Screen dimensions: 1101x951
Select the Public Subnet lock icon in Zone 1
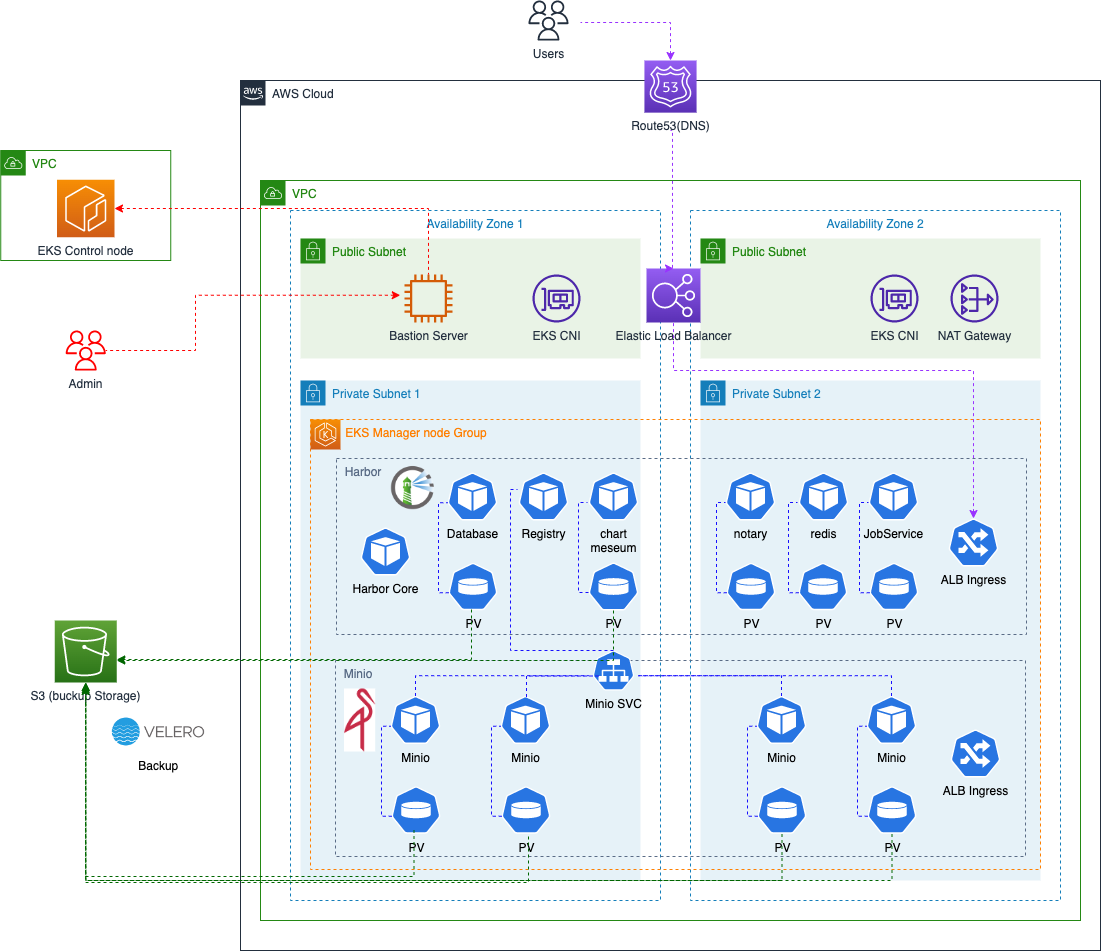click(313, 251)
